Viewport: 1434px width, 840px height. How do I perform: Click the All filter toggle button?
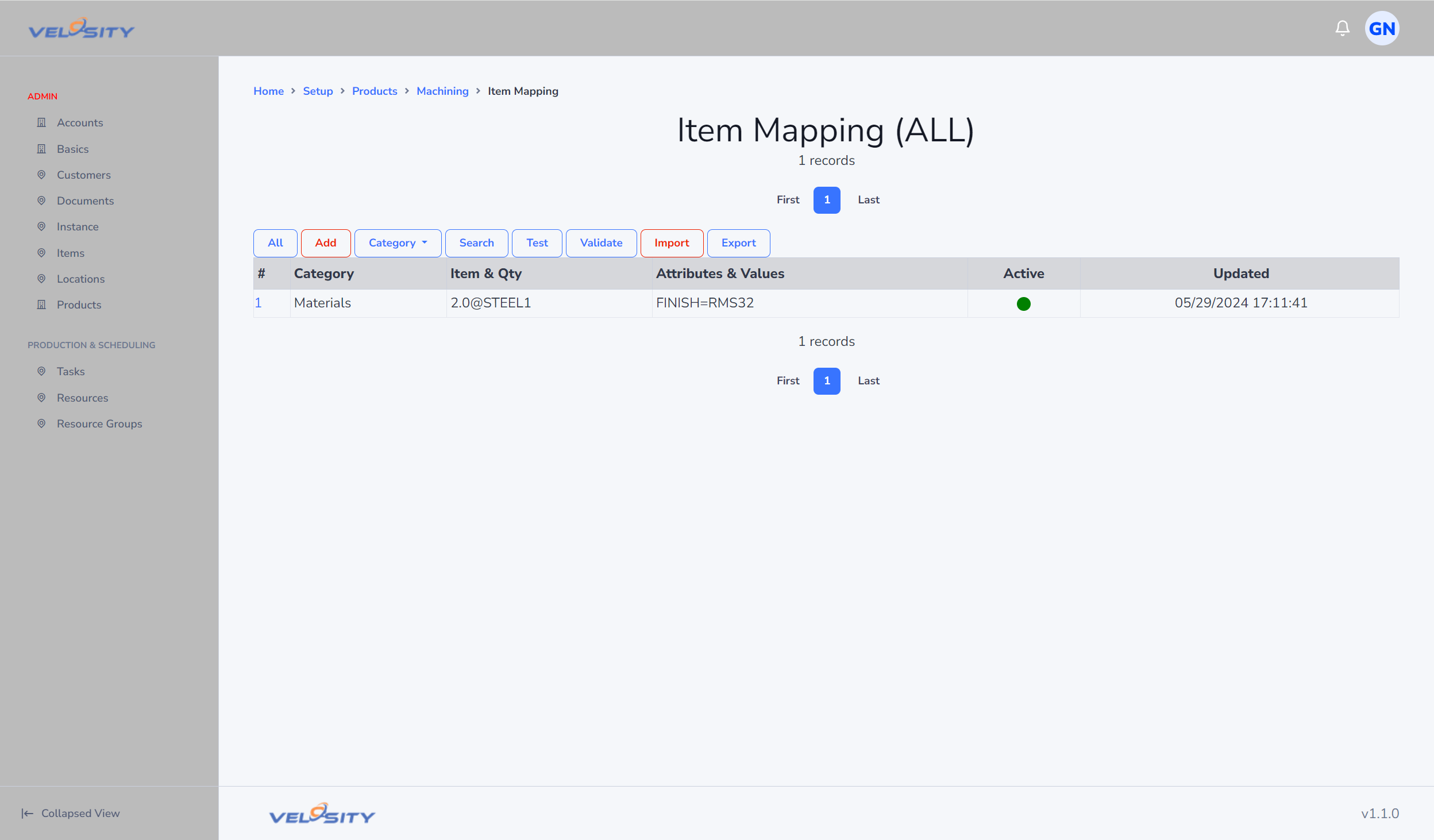275,243
